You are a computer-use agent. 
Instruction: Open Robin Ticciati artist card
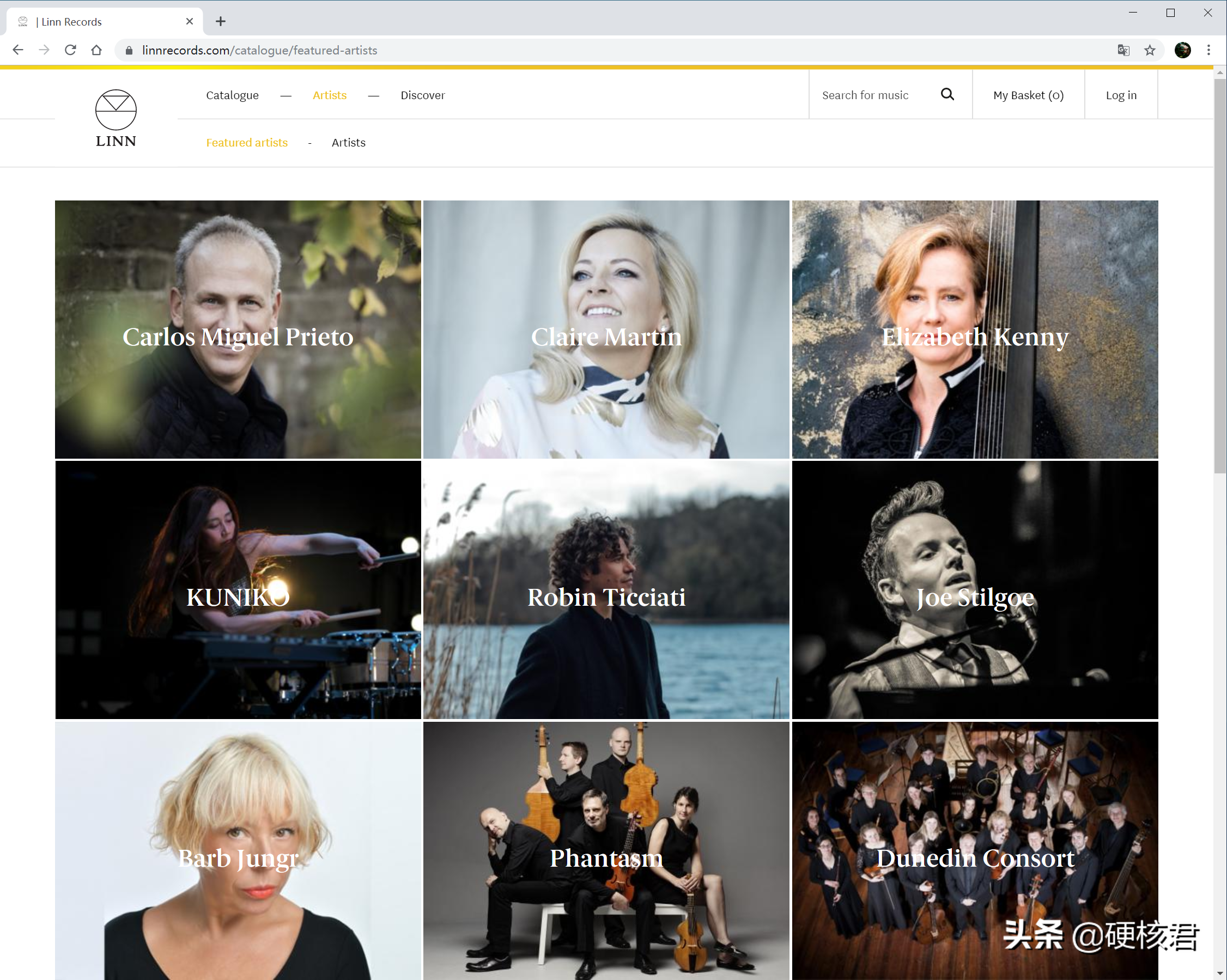[x=606, y=590]
